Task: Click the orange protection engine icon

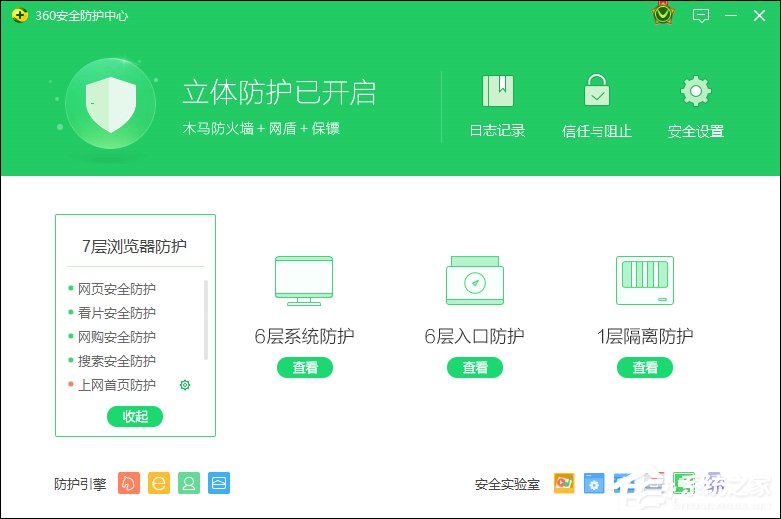Action: click(129, 483)
